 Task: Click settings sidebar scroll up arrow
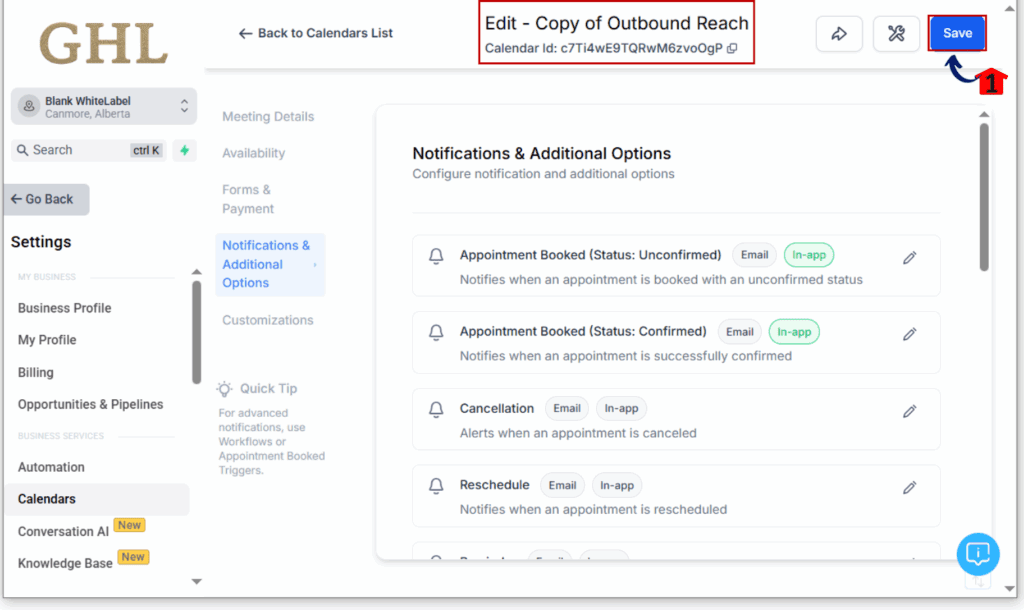click(x=197, y=272)
